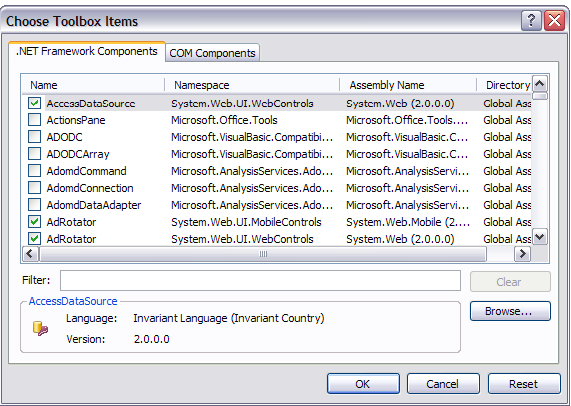Click the list scroll up arrow
The width and height of the screenshot is (571, 406).
tap(540, 84)
